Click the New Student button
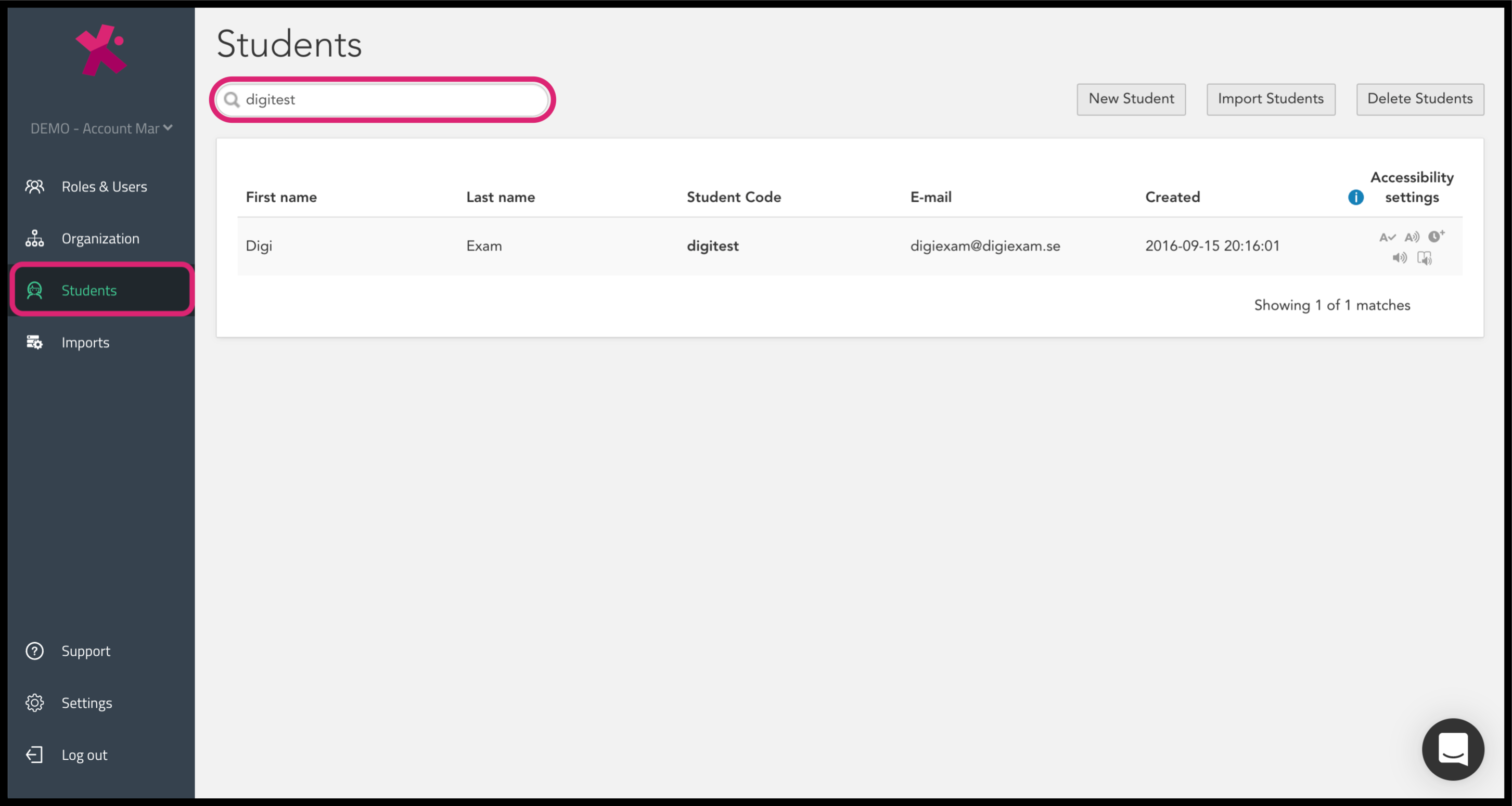Viewport: 1512px width, 806px height. click(1131, 99)
